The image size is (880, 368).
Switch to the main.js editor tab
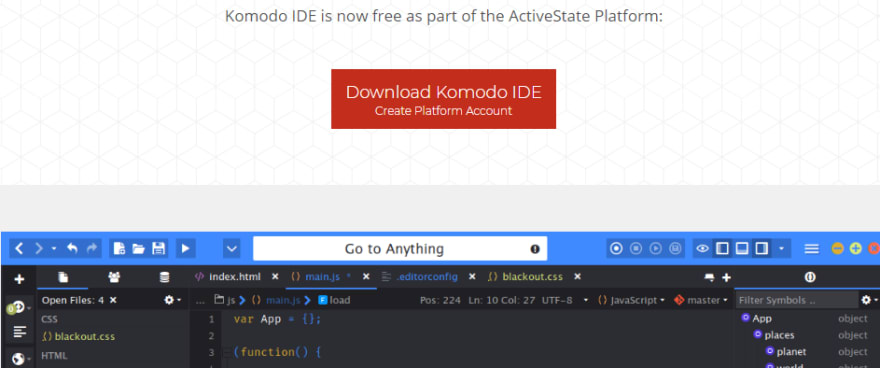[322, 277]
